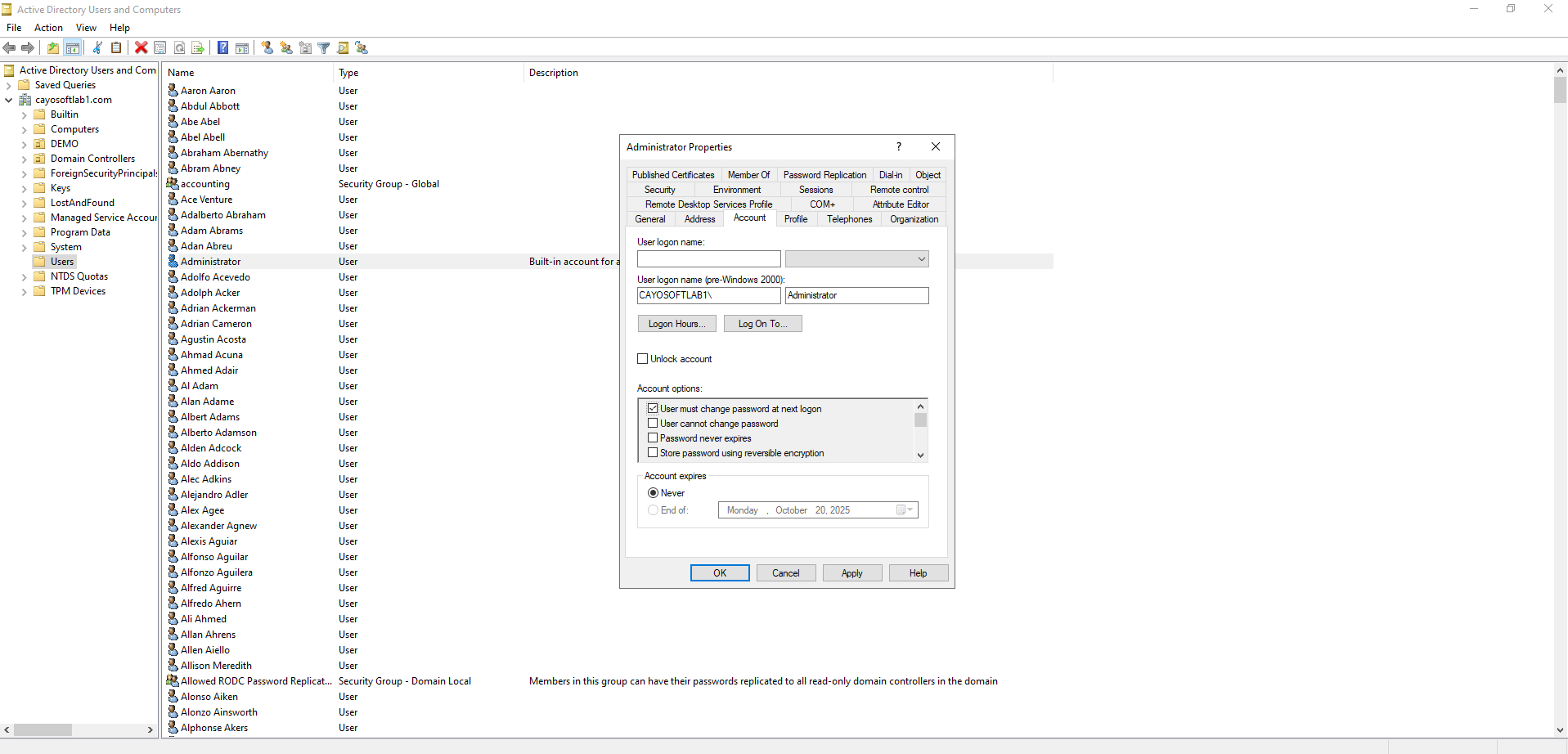Click the tree pane horizontal scrollbar thumb
1568x754 pixels.
coord(43,729)
